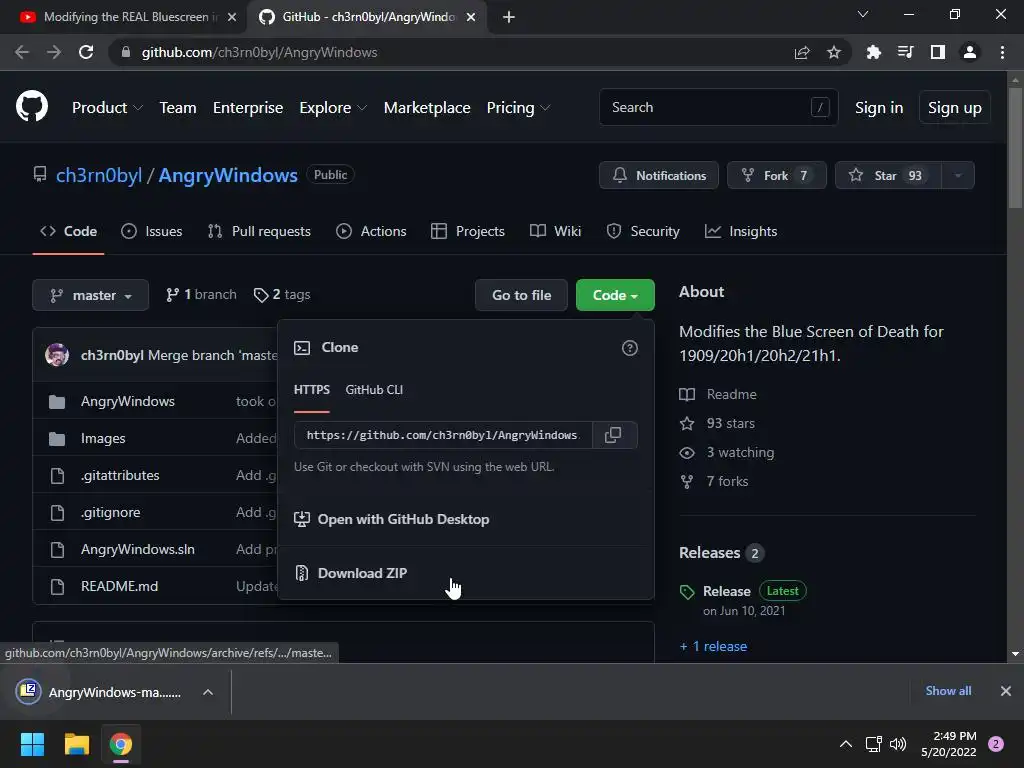Select the Code repository tab

click(x=68, y=231)
